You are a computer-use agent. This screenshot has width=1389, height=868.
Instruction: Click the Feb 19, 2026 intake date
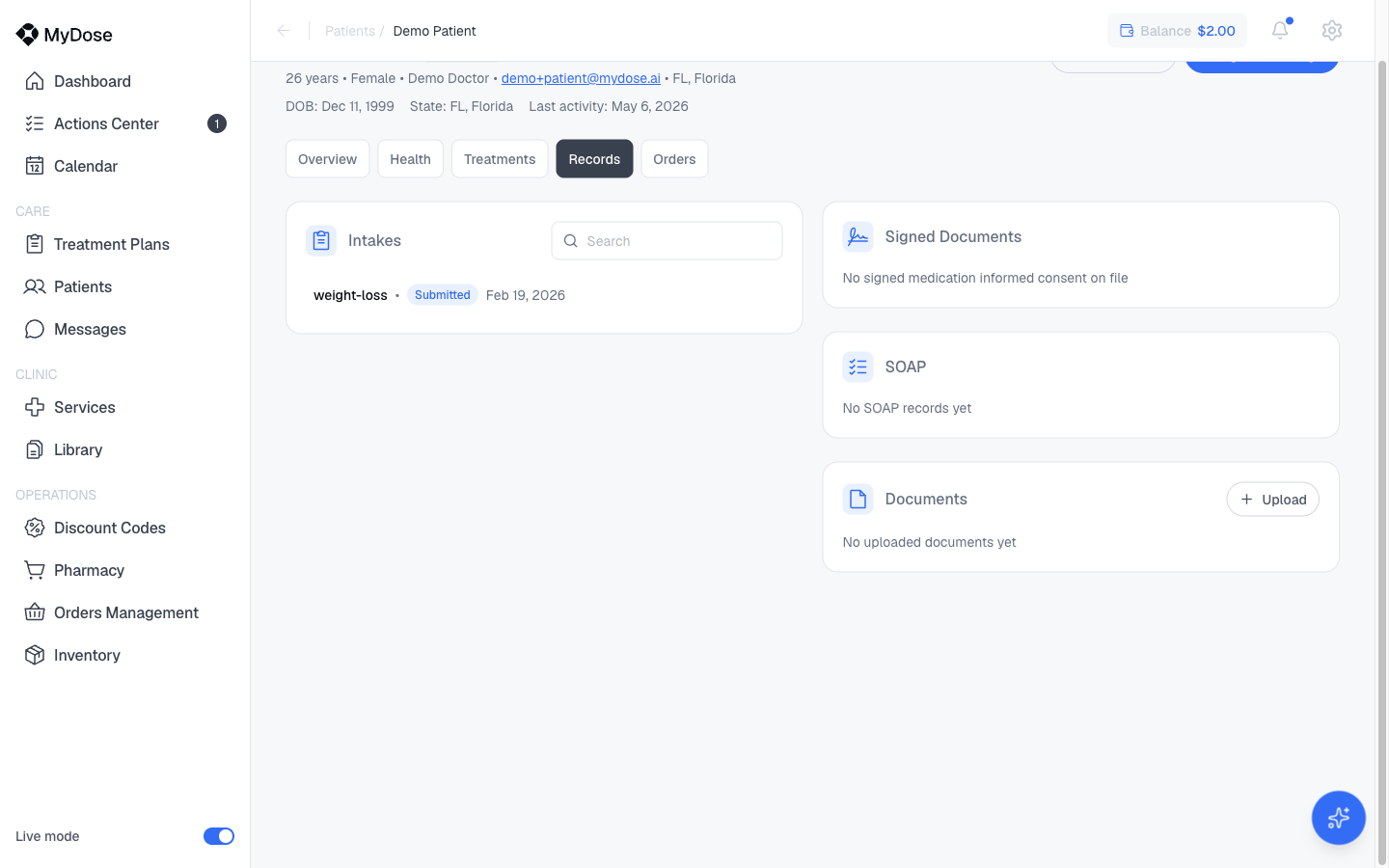526,295
